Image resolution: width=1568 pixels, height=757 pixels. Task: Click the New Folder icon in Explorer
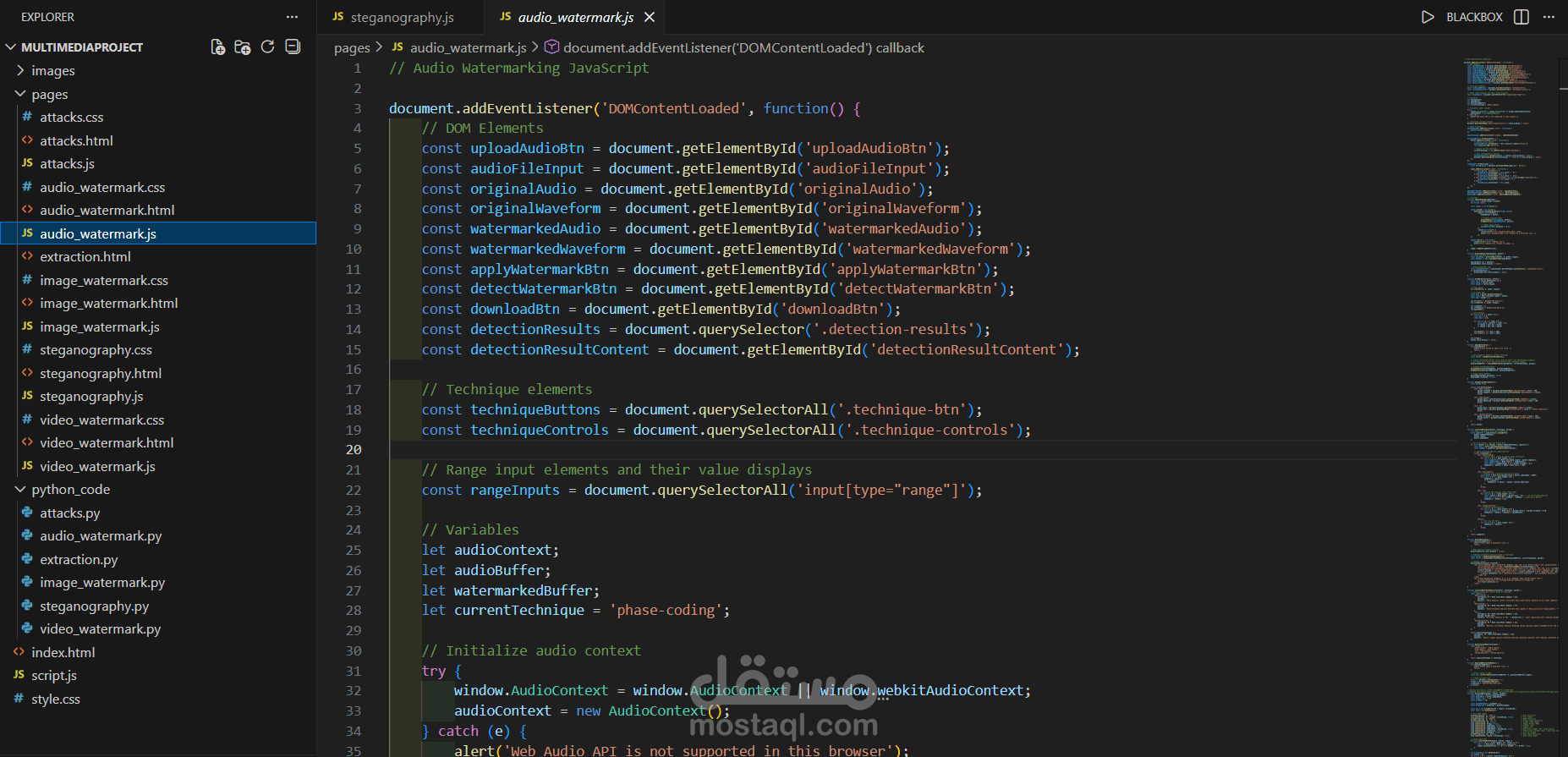pos(242,47)
